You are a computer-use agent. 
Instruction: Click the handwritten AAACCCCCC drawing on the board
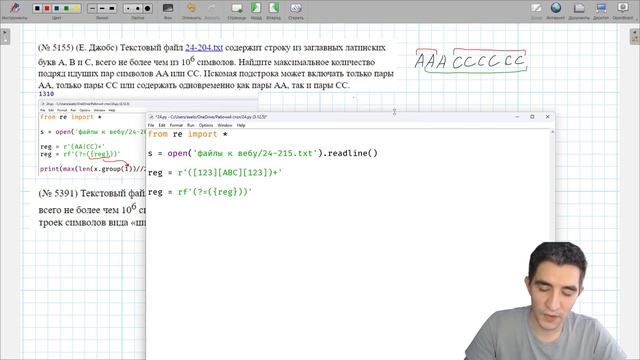click(x=471, y=61)
